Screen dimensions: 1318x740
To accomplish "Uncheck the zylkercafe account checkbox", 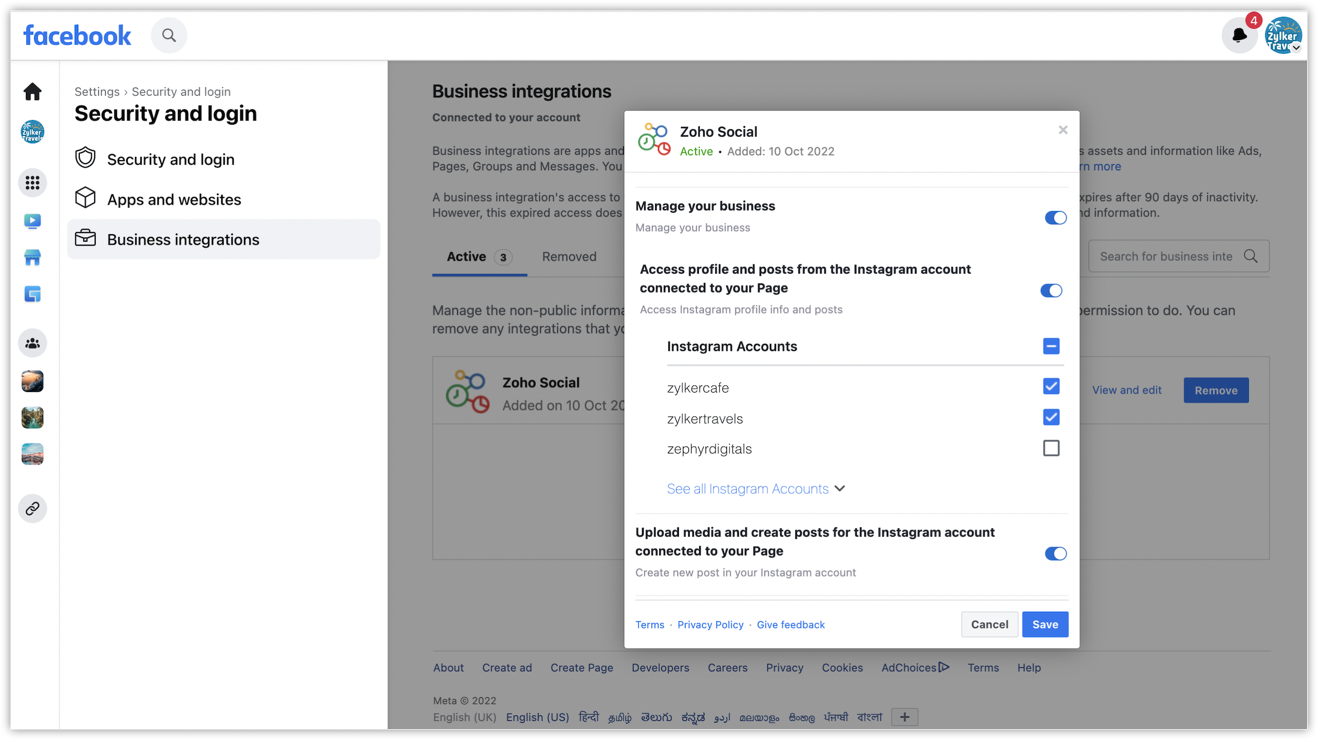I will click(x=1051, y=386).
